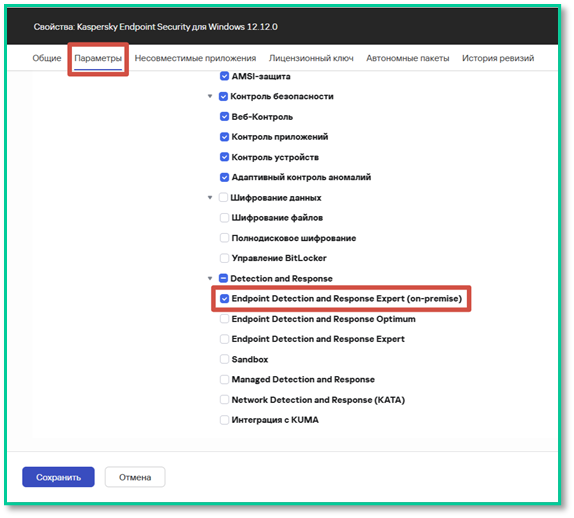Check the Интеграция с KUMA checkbox
574x518 pixels.
(224, 420)
